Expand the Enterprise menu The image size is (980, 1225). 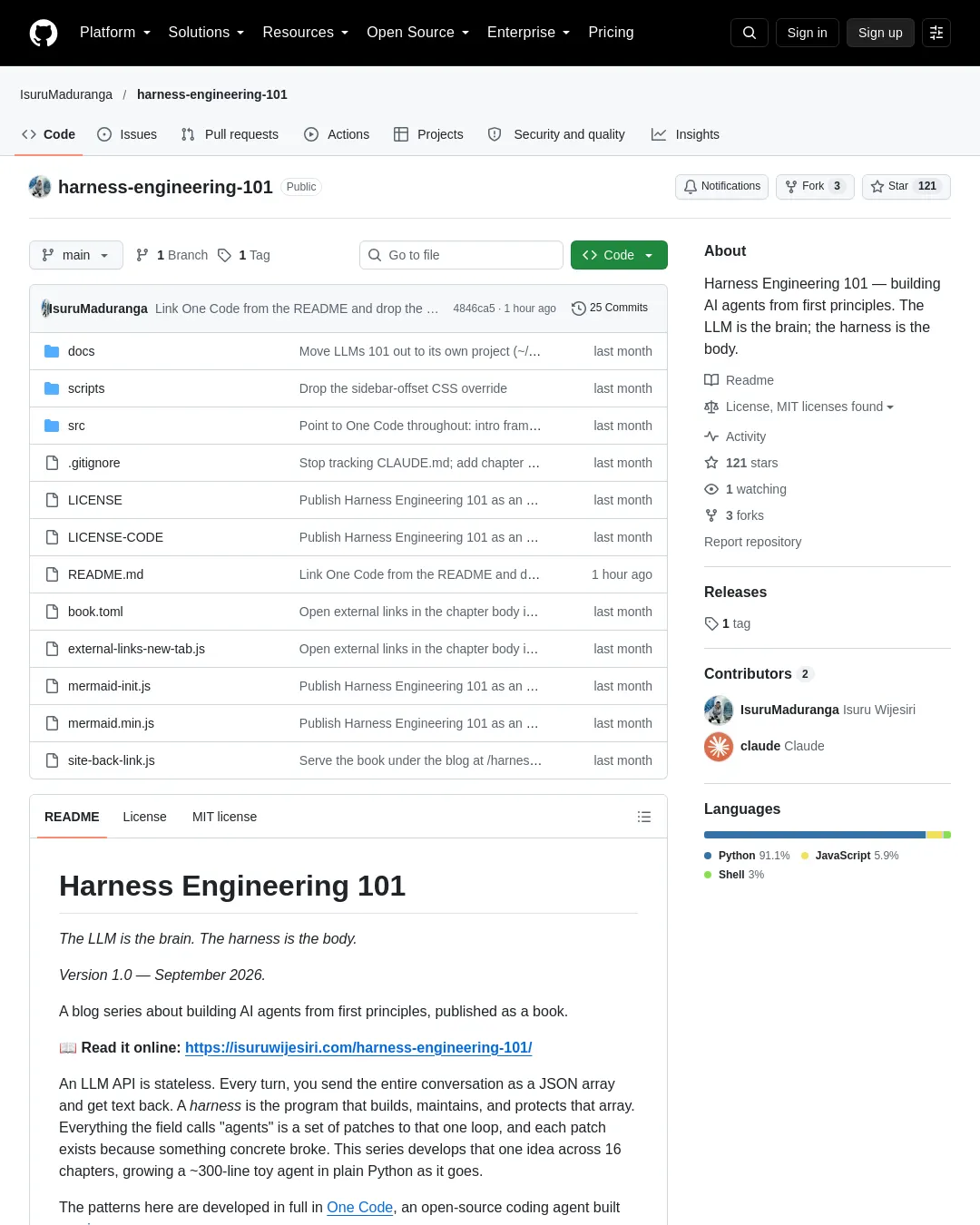pyautogui.click(x=528, y=33)
